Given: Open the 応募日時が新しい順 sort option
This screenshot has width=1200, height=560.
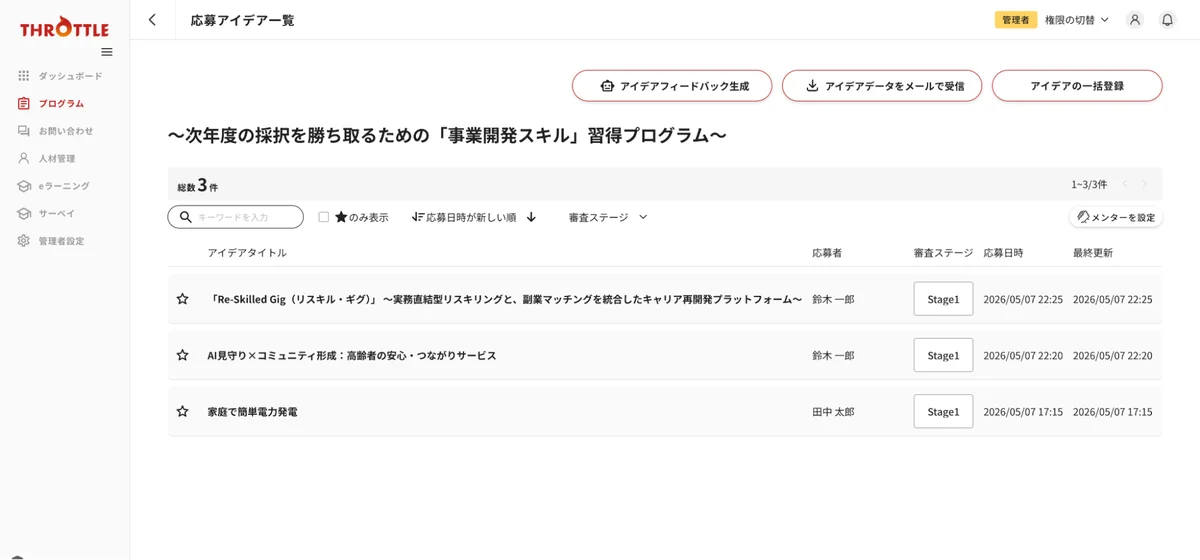Looking at the screenshot, I should [x=464, y=217].
